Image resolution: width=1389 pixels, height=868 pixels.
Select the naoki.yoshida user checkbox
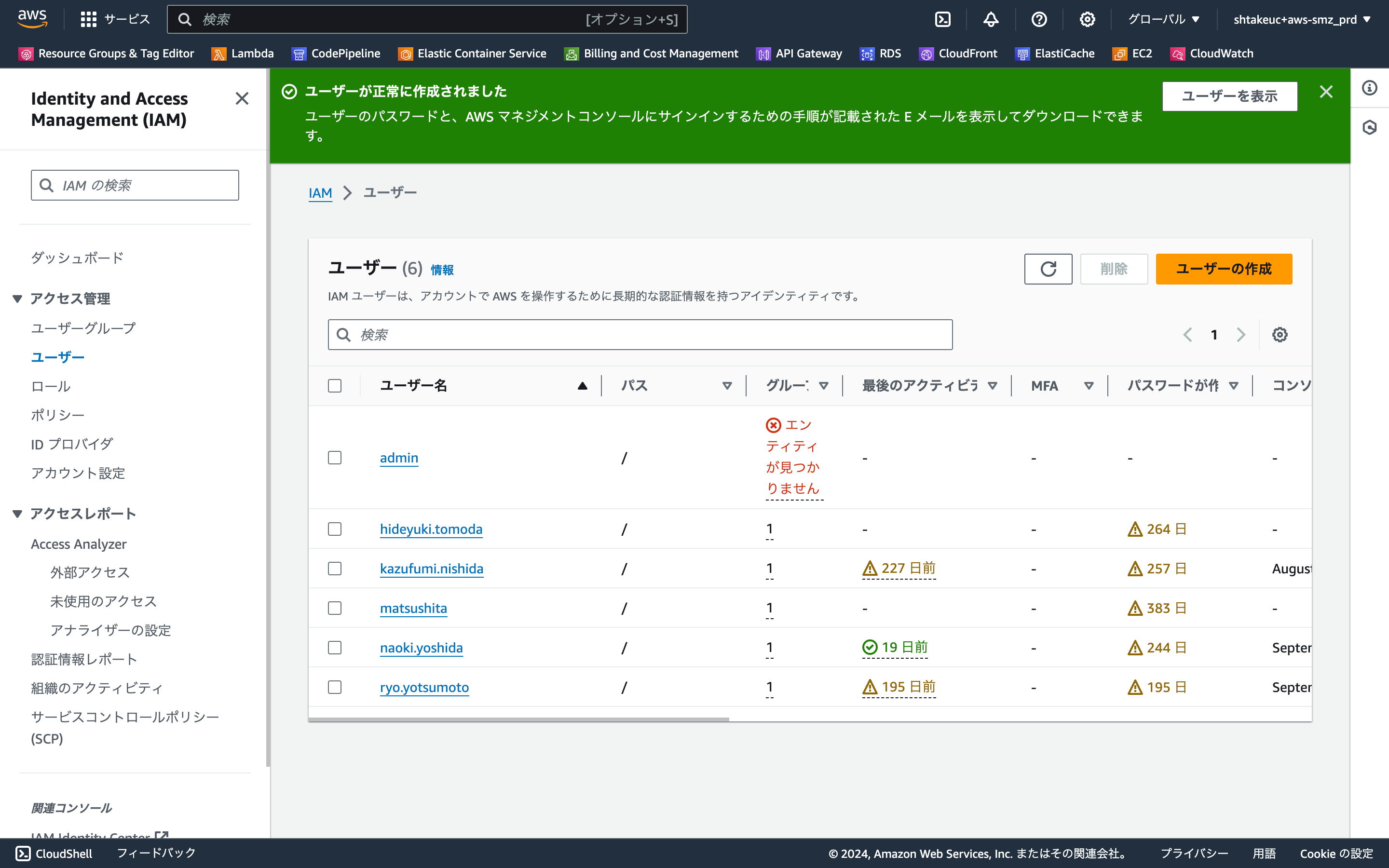pyautogui.click(x=335, y=648)
